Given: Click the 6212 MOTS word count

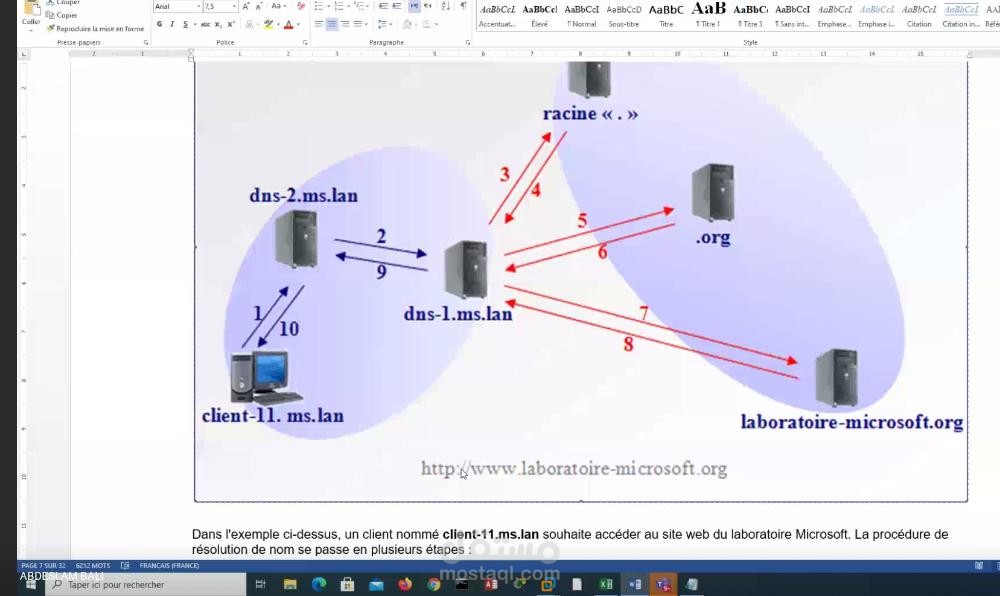Looking at the screenshot, I should click(x=93, y=565).
